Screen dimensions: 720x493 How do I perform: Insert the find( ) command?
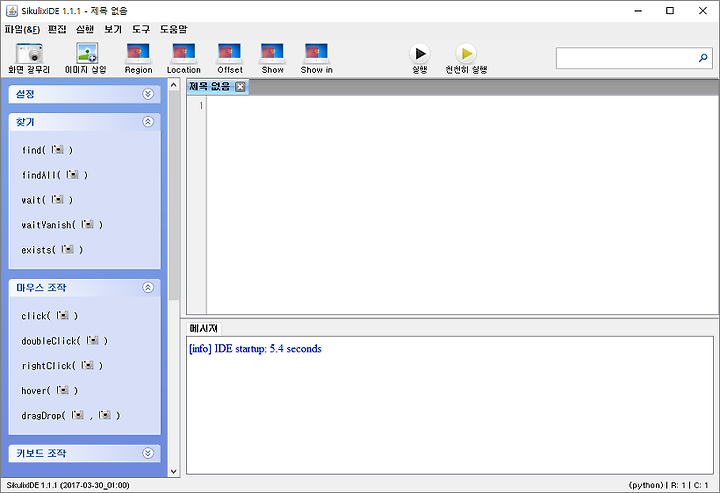pos(47,150)
